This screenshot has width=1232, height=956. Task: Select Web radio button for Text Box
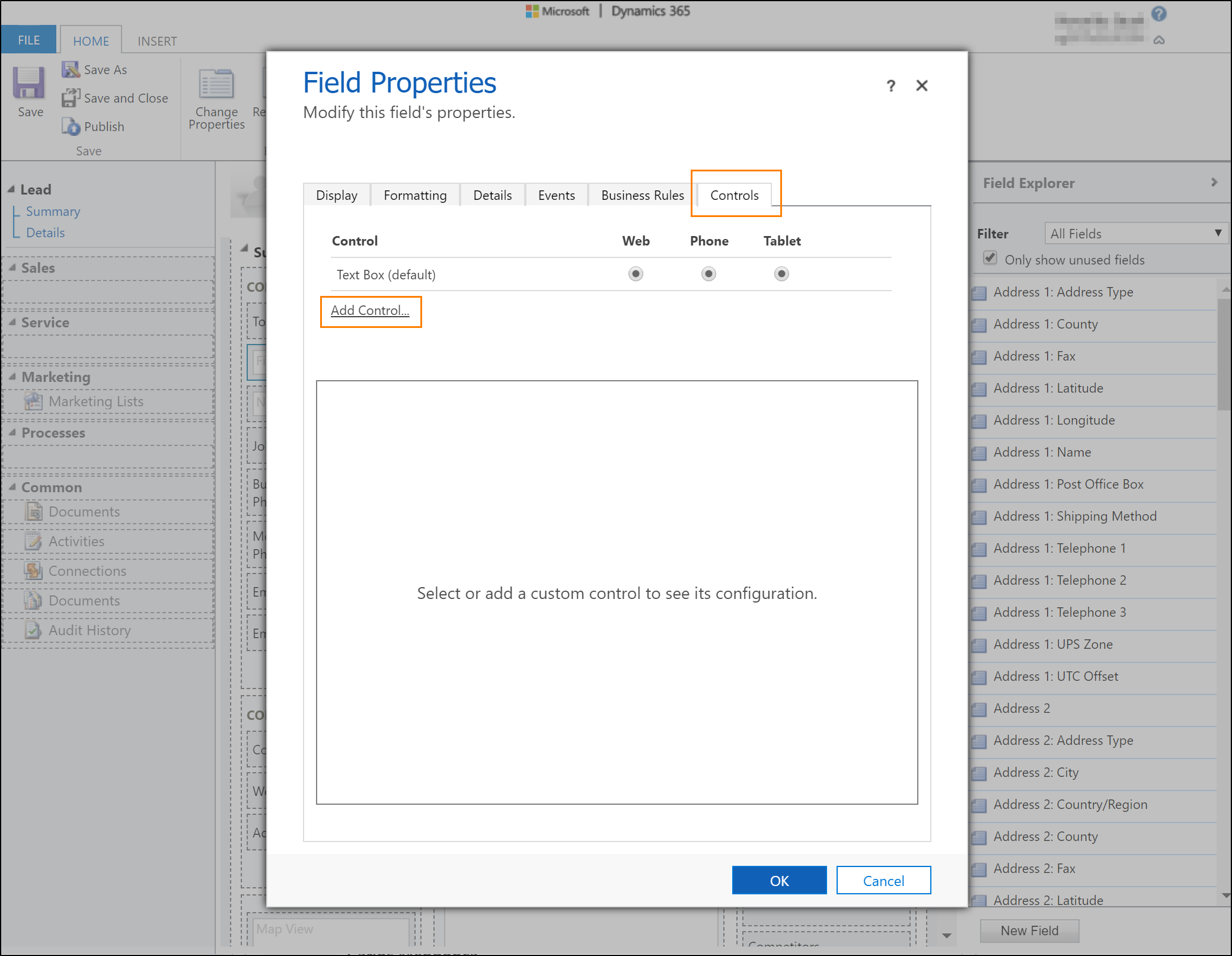(x=633, y=275)
